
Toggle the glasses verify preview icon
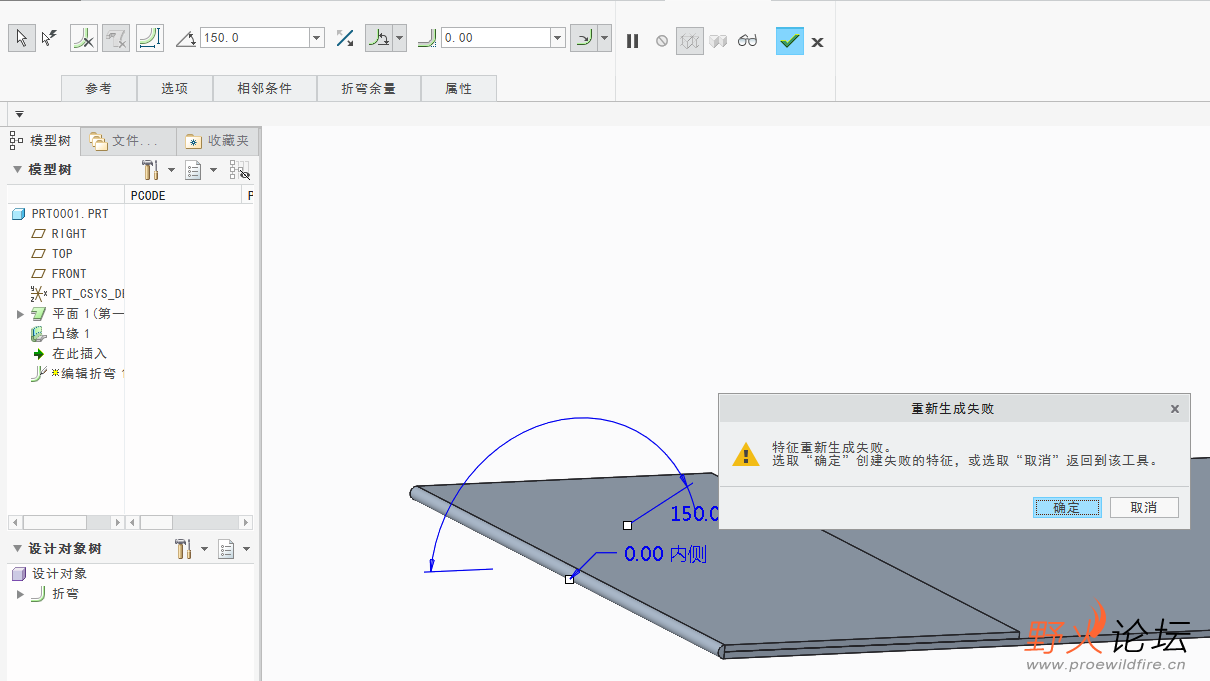coord(747,41)
